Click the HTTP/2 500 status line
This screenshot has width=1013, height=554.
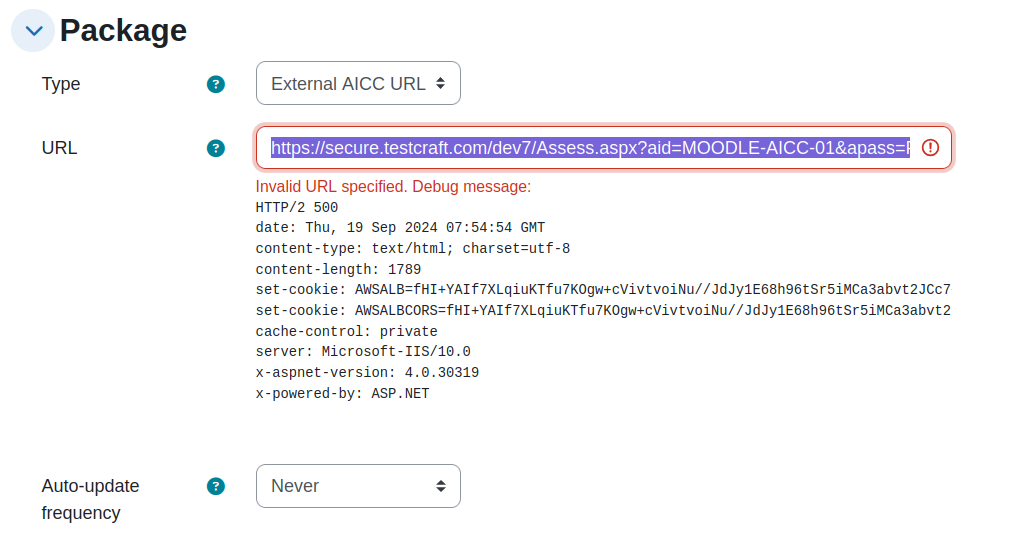tap(297, 207)
